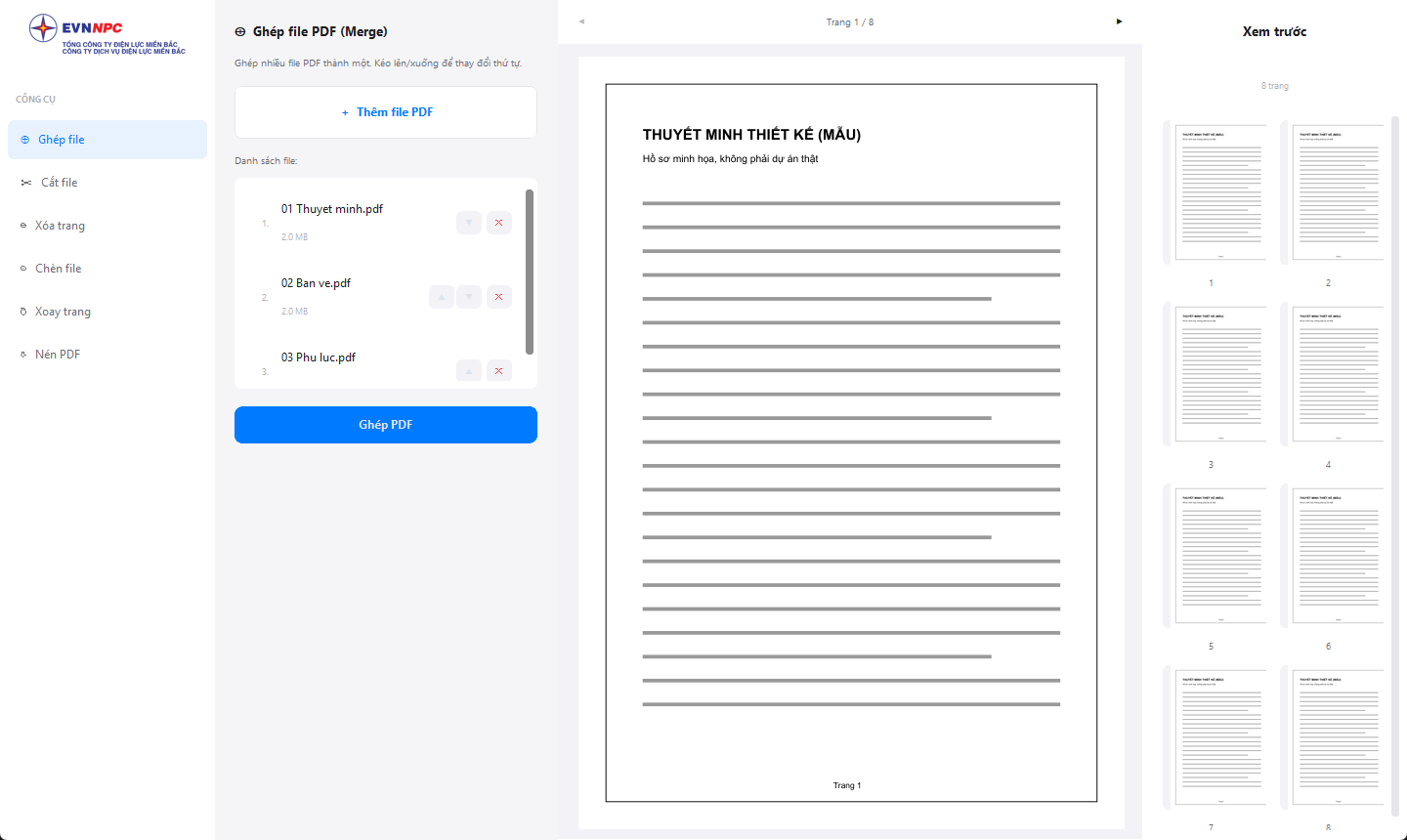Open the Cắt file tool
Viewport: 1407px width, 840px height.
tap(107, 183)
